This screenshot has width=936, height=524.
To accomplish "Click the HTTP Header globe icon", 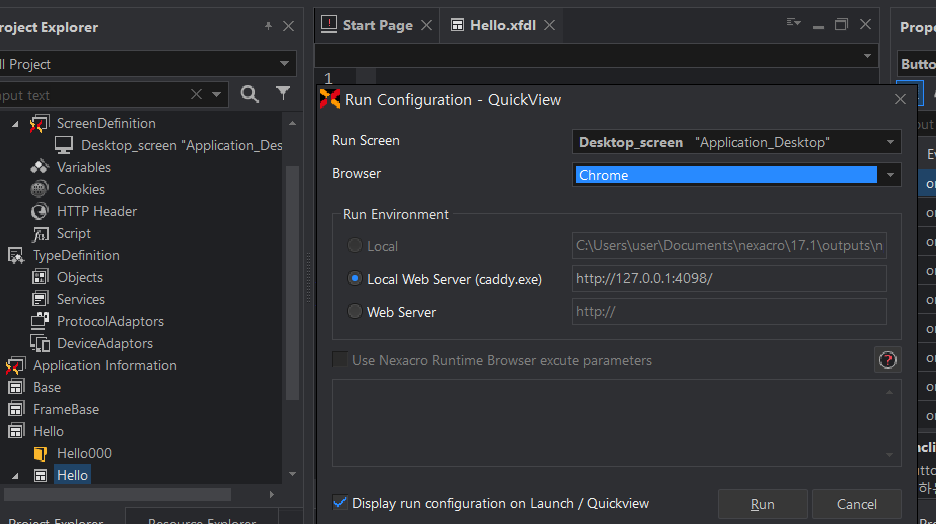I will [x=39, y=211].
